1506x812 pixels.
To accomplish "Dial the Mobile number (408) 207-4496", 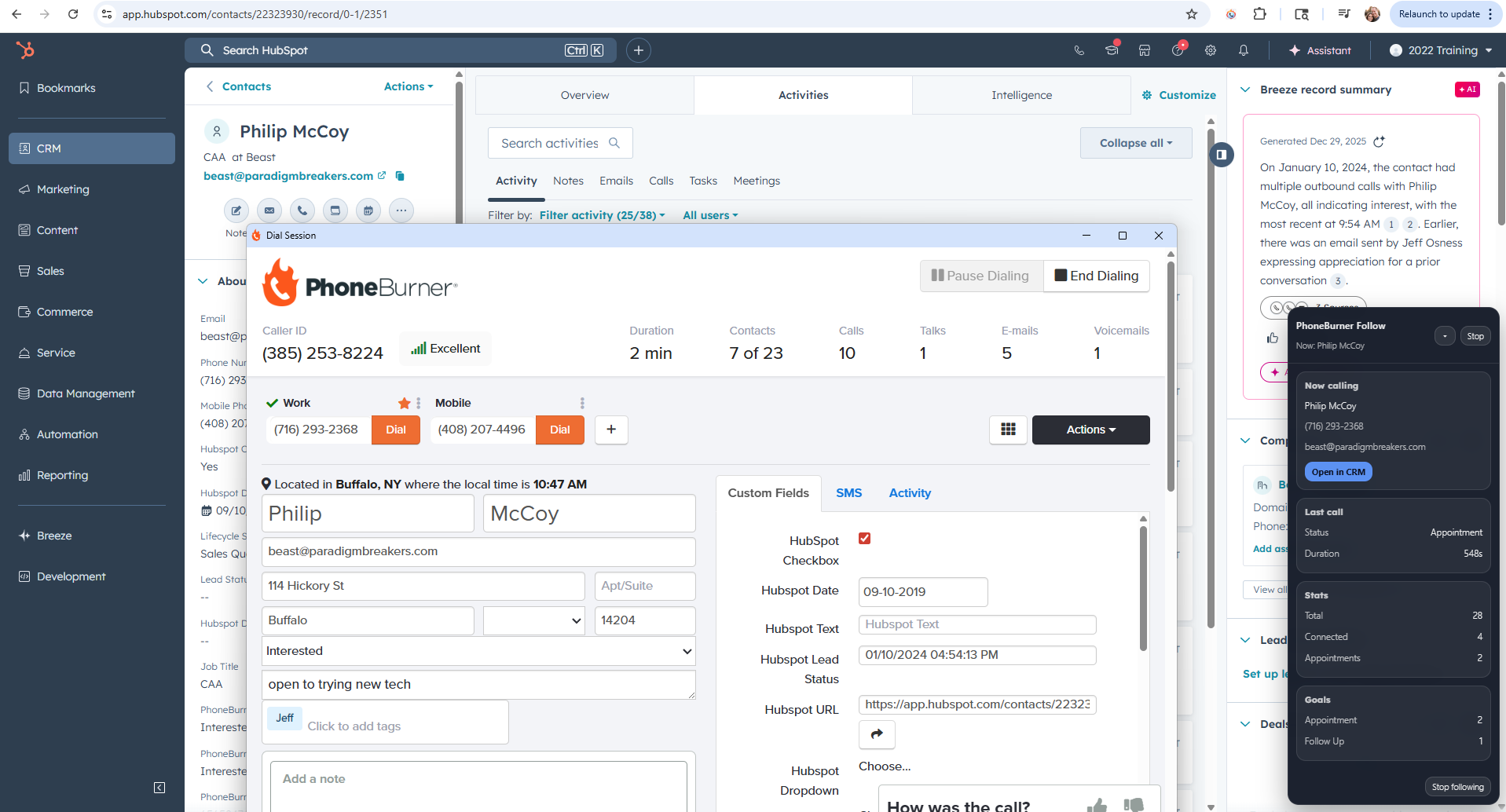I will click(560, 430).
